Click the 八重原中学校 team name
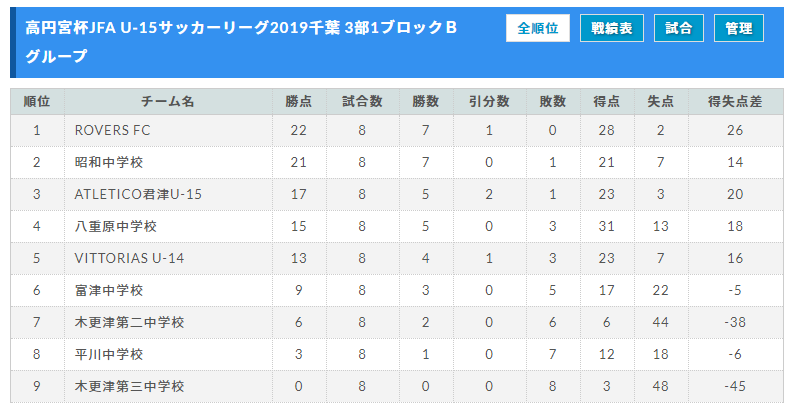791x410 pixels. [116, 226]
